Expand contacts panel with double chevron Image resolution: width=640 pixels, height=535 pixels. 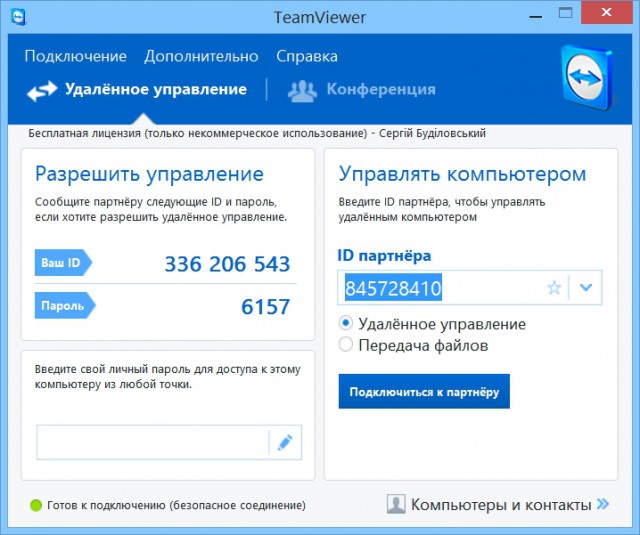602,504
